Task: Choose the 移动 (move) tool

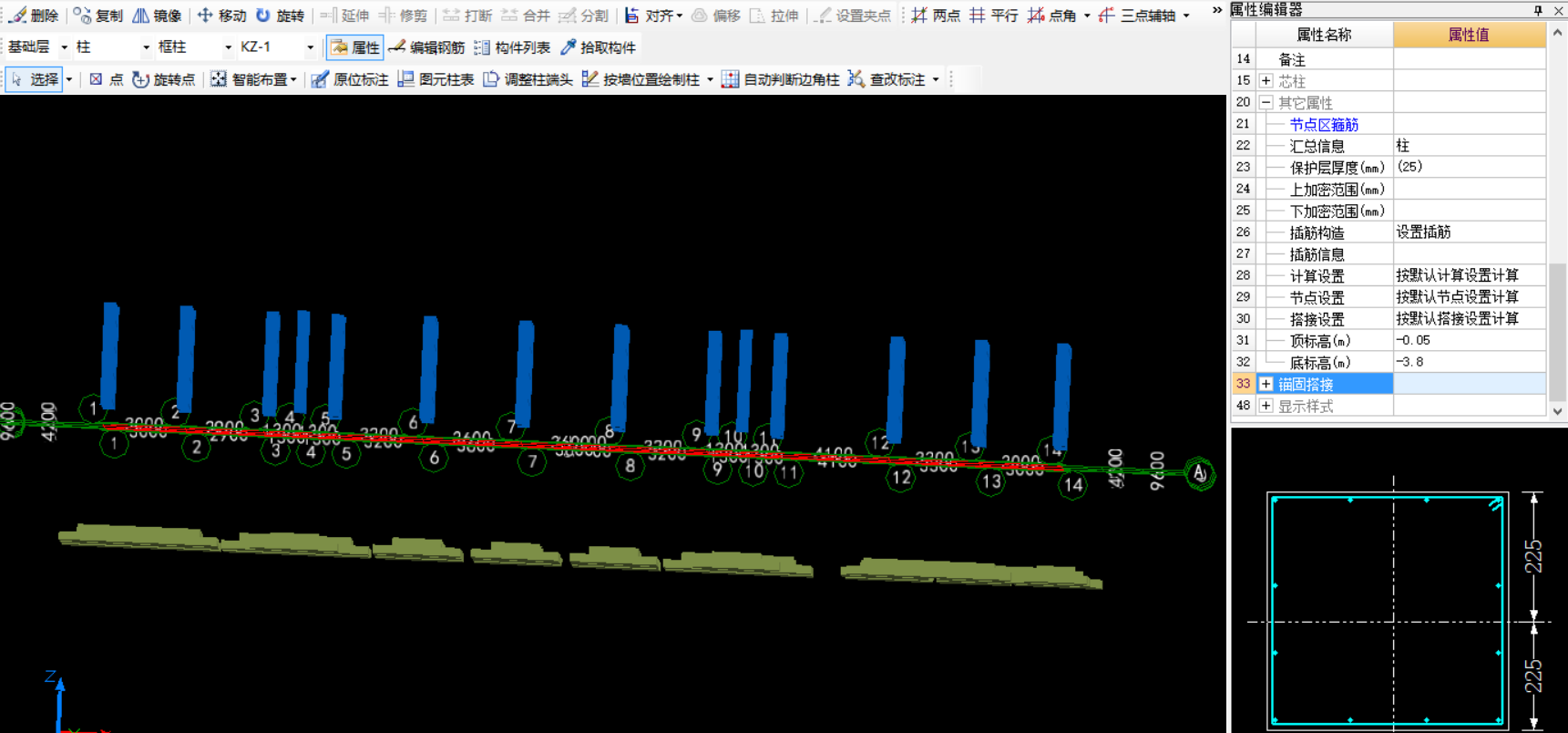Action: 222,15
